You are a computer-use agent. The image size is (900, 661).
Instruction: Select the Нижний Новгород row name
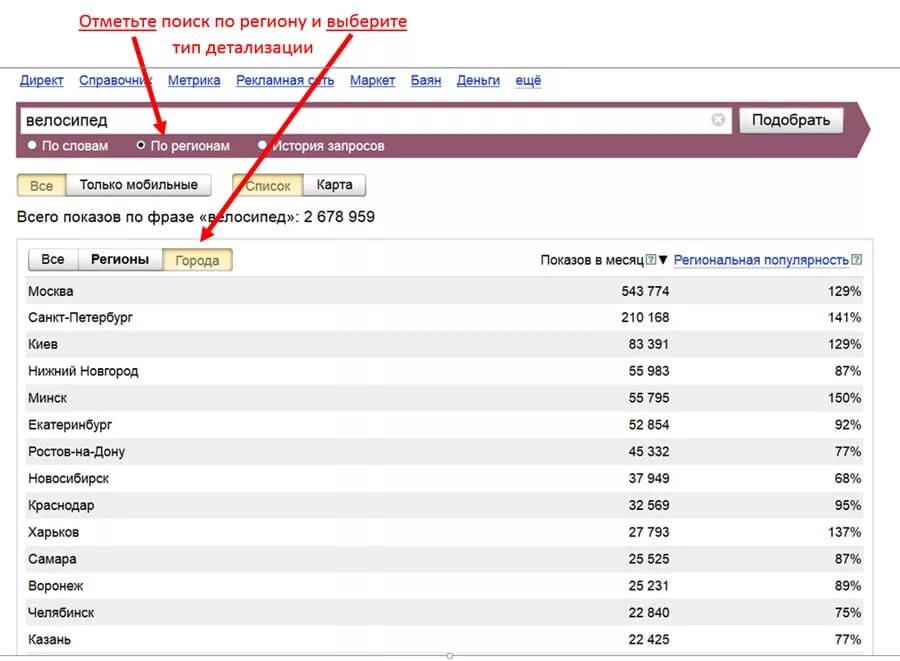pos(83,371)
